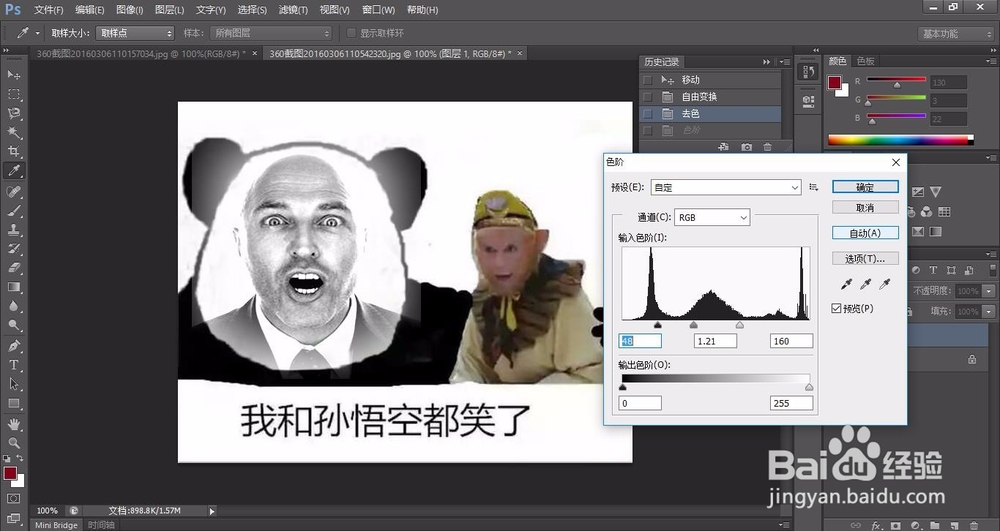Viewport: 1000px width, 531px height.
Task: Open the Color panel flyout menu
Action: [990, 61]
